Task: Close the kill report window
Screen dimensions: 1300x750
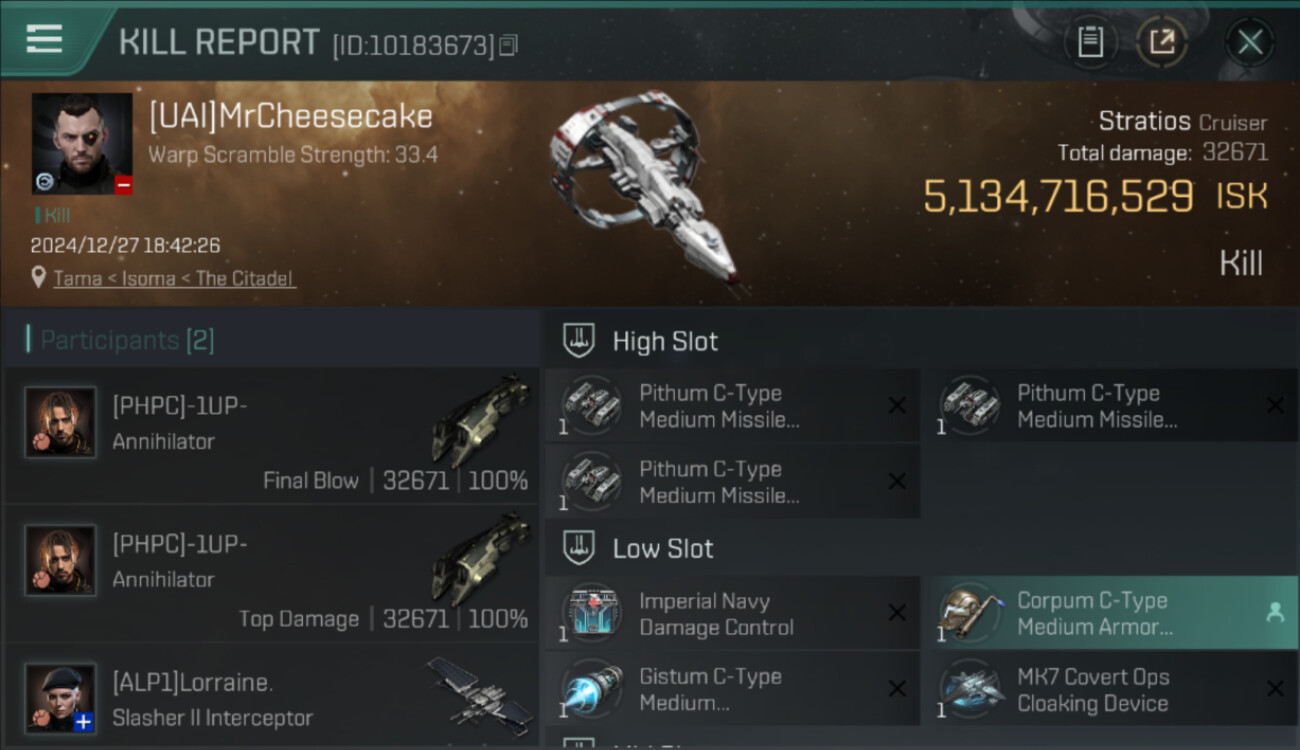Action: point(1249,42)
